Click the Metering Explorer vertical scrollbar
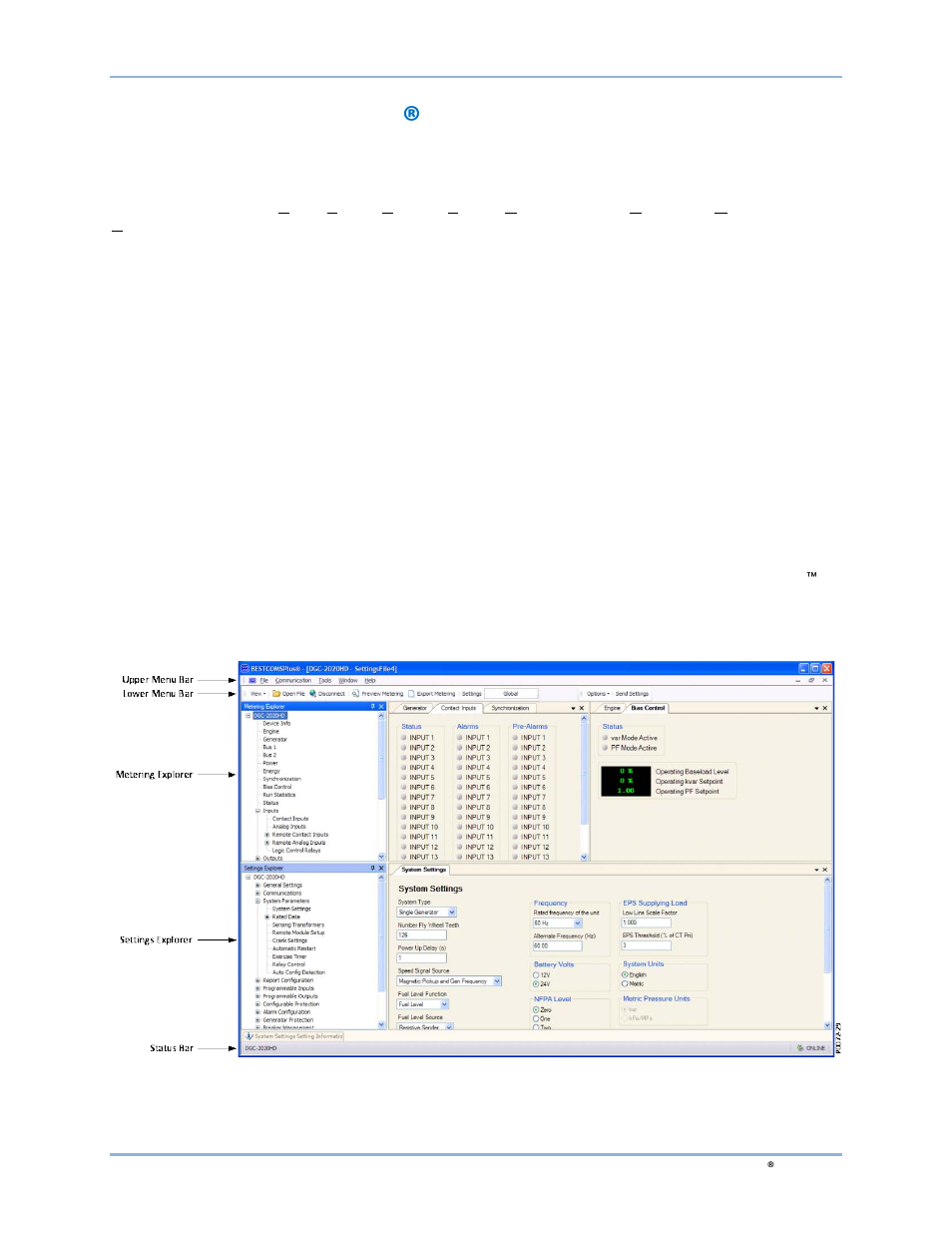This screenshot has height=1233, width=952. coord(381,786)
